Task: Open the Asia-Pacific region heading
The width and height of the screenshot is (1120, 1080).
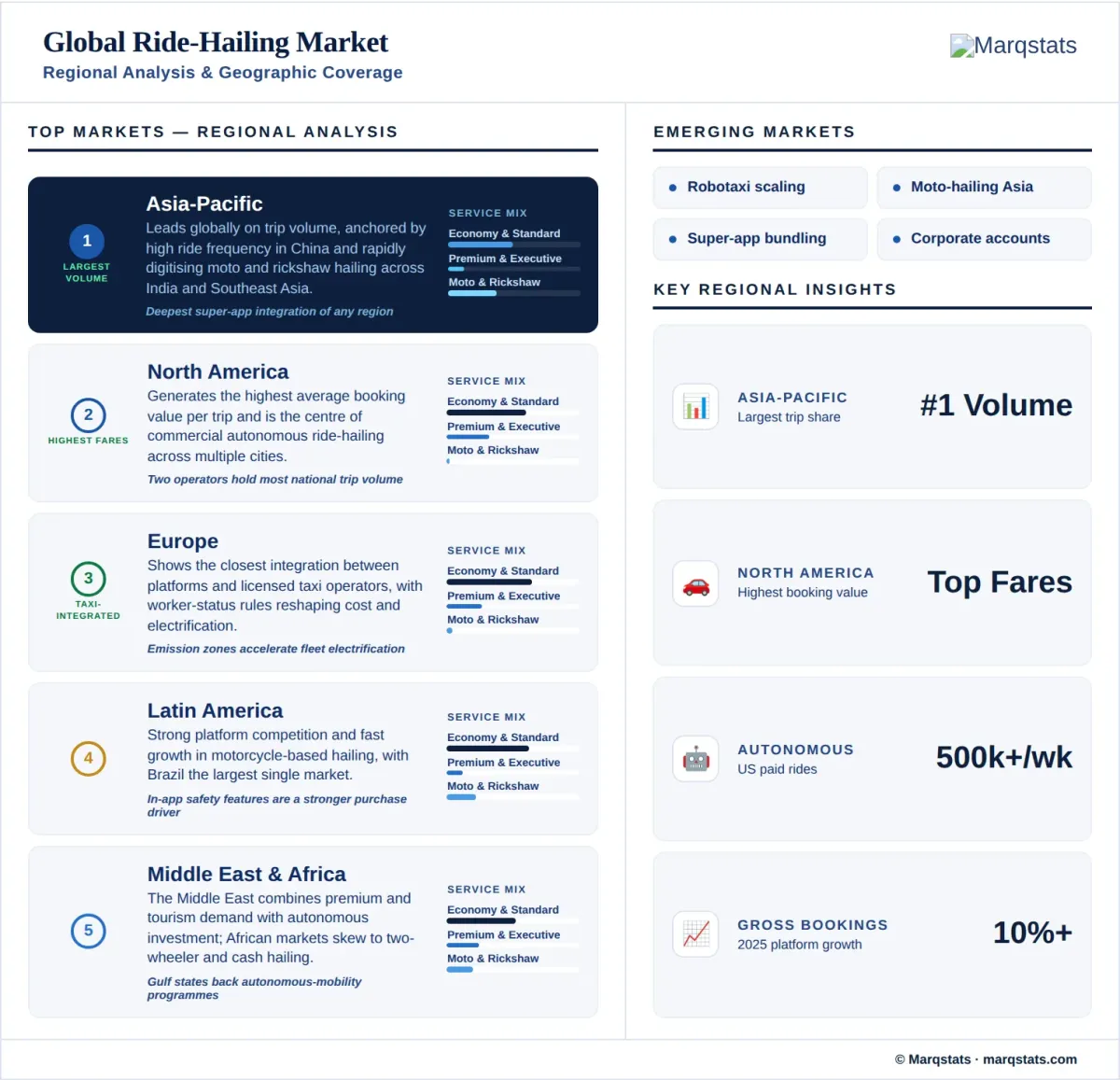Action: tap(204, 203)
